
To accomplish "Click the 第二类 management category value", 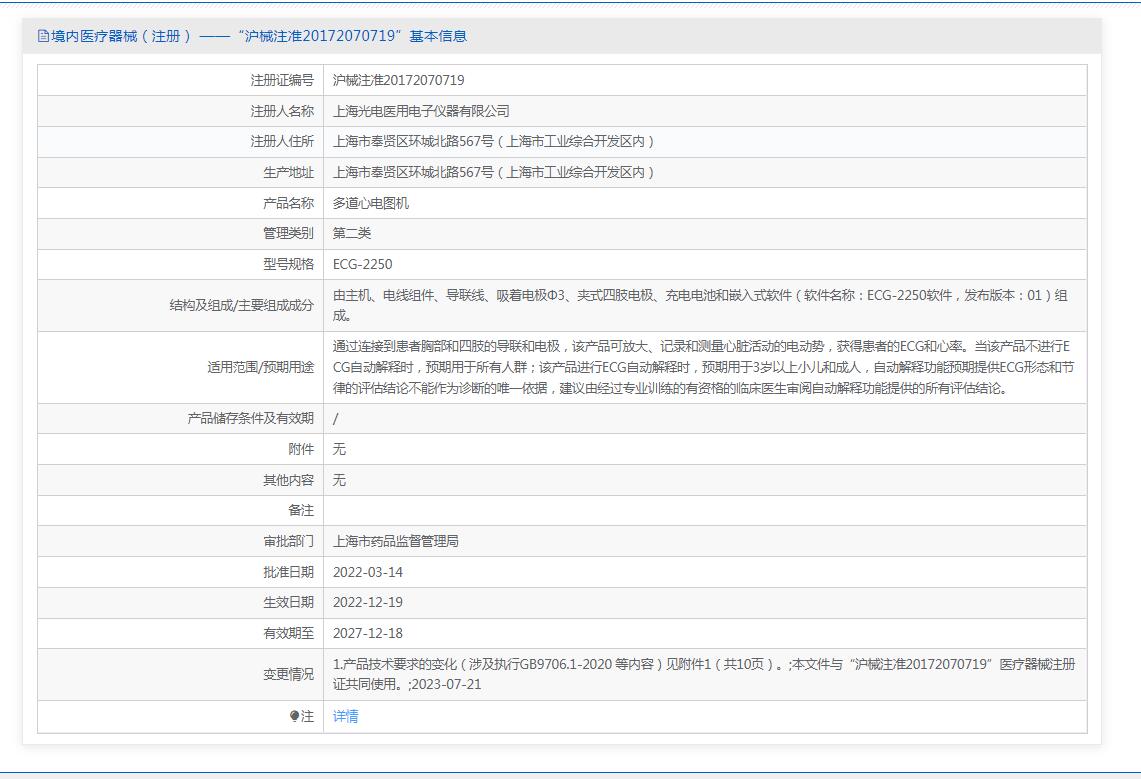I will coord(351,233).
